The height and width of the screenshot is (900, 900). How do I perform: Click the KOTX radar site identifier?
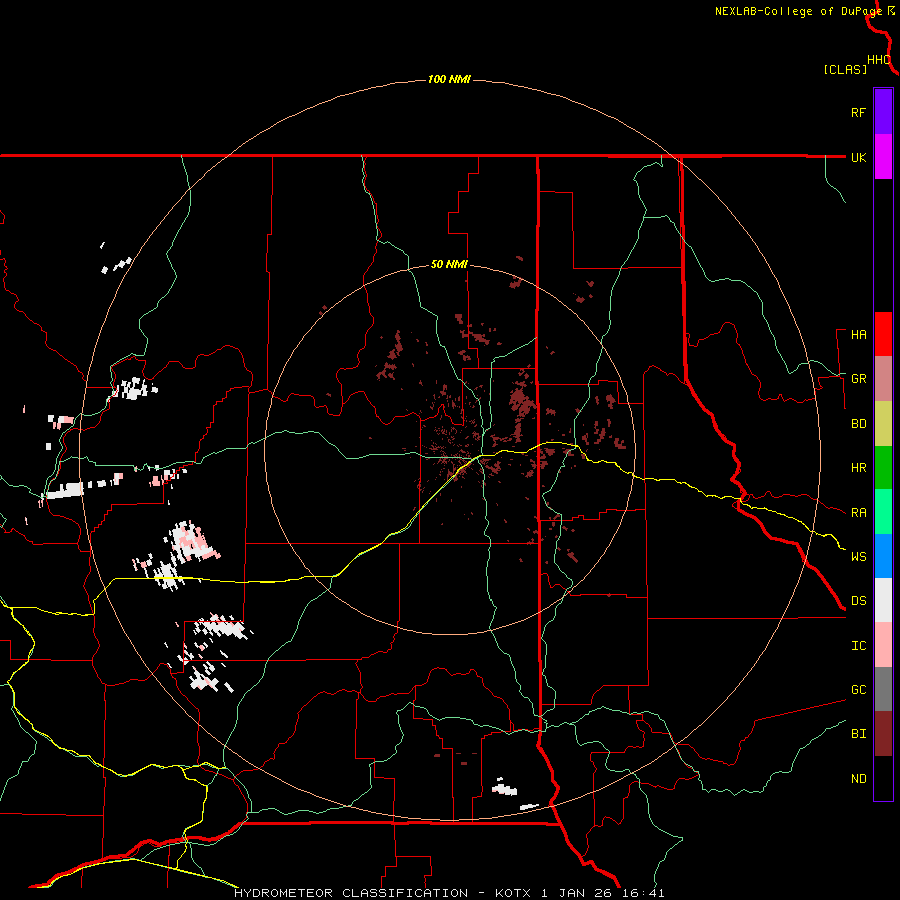tap(514, 893)
